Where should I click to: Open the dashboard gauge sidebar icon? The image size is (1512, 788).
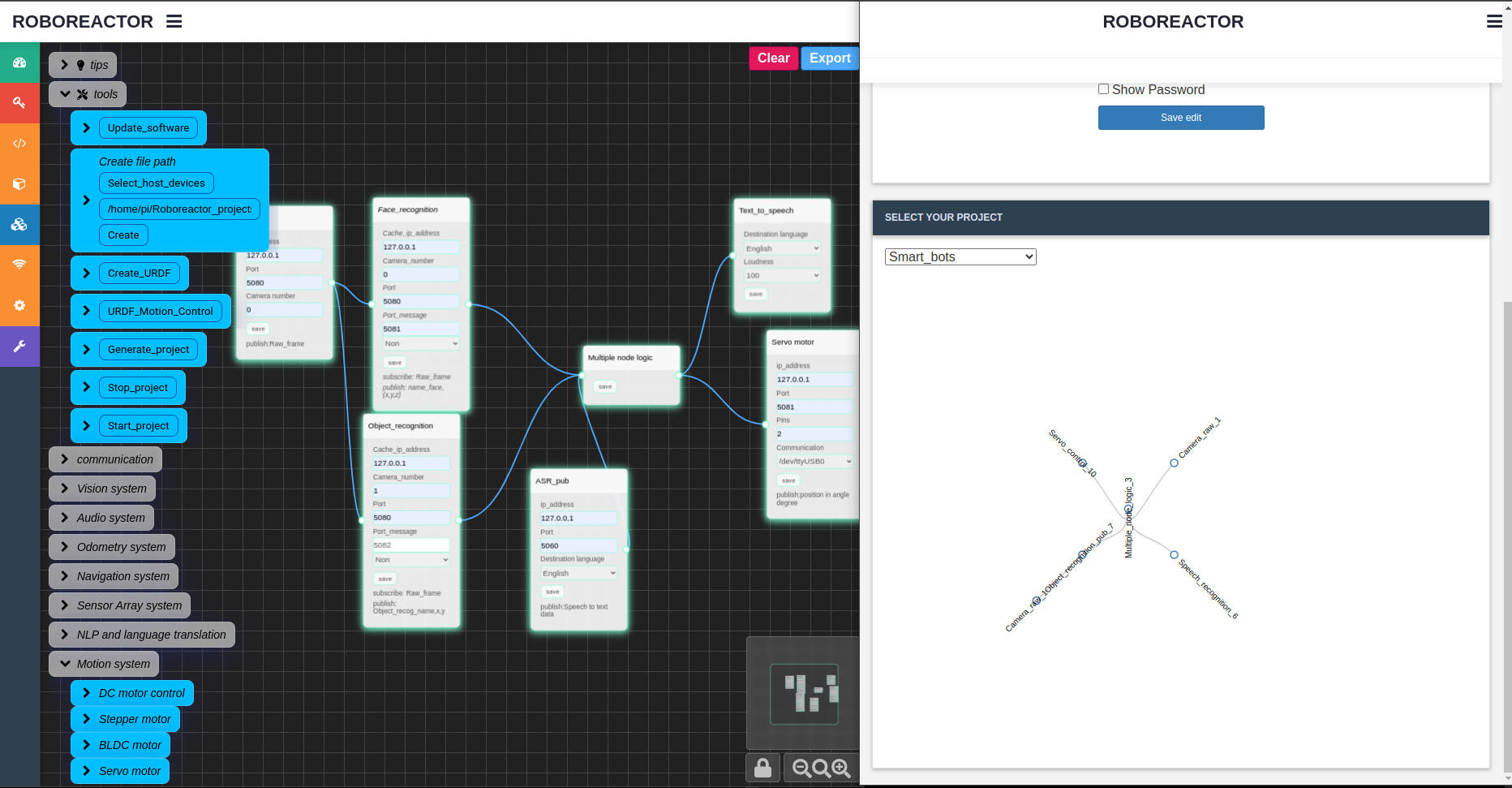click(19, 62)
